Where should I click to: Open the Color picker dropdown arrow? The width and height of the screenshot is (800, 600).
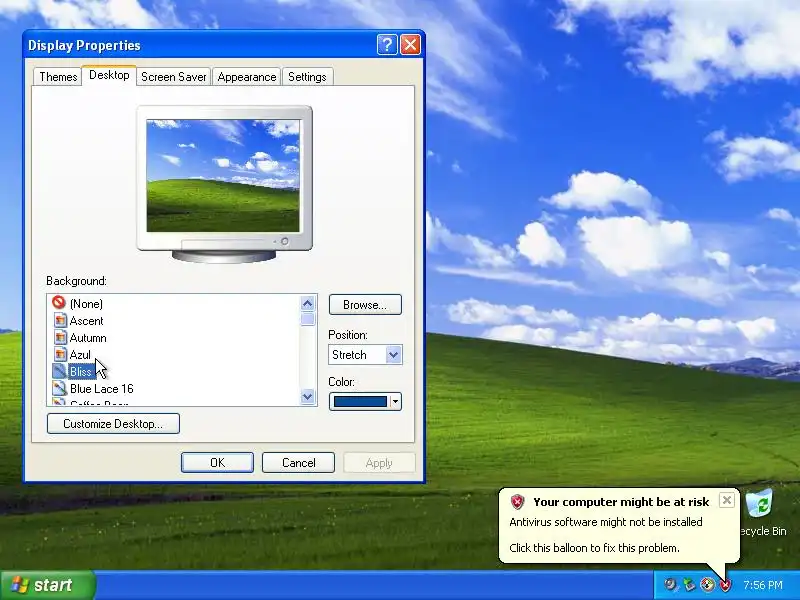point(395,402)
